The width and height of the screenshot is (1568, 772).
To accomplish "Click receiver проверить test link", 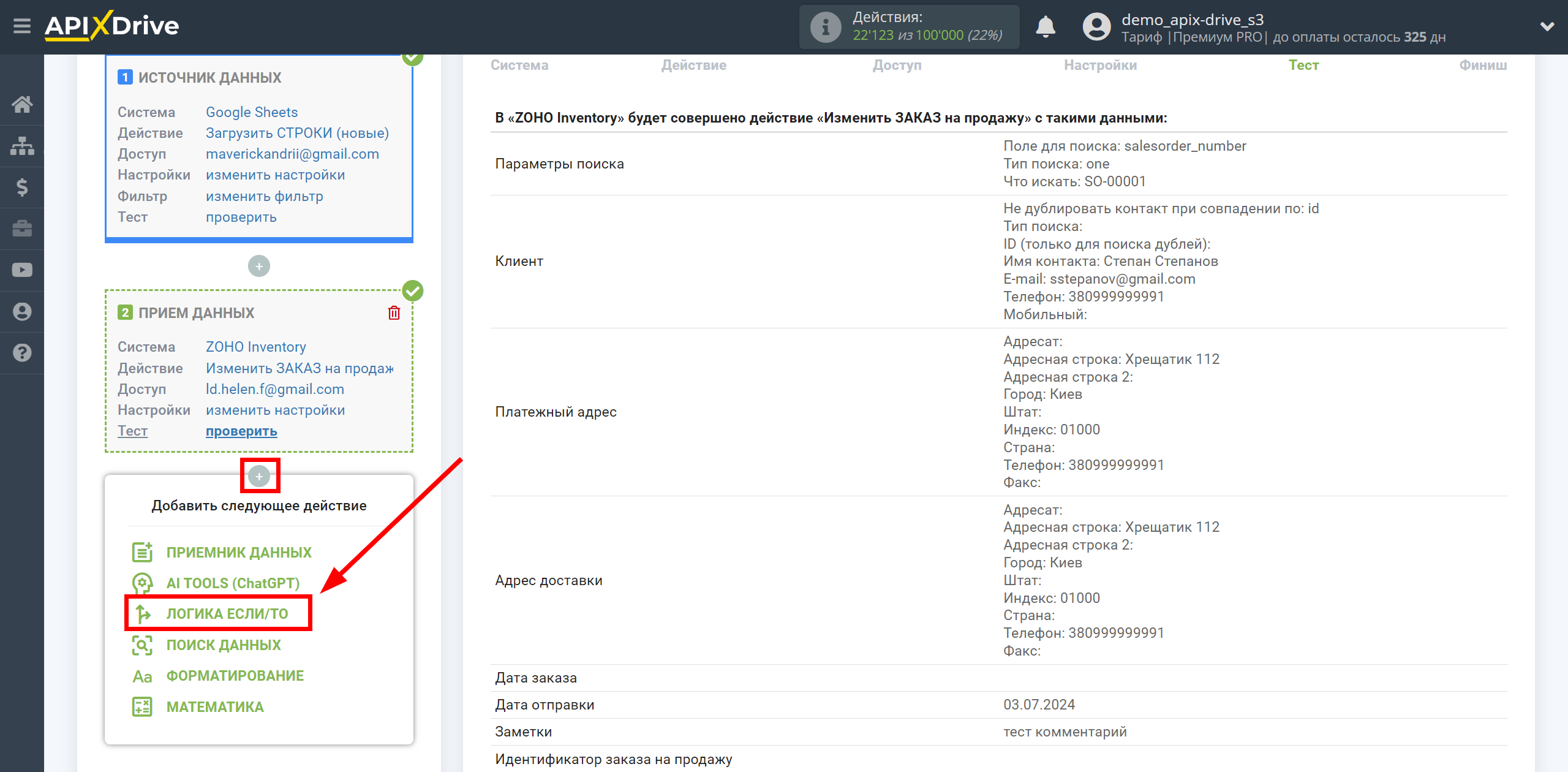I will coord(241,431).
